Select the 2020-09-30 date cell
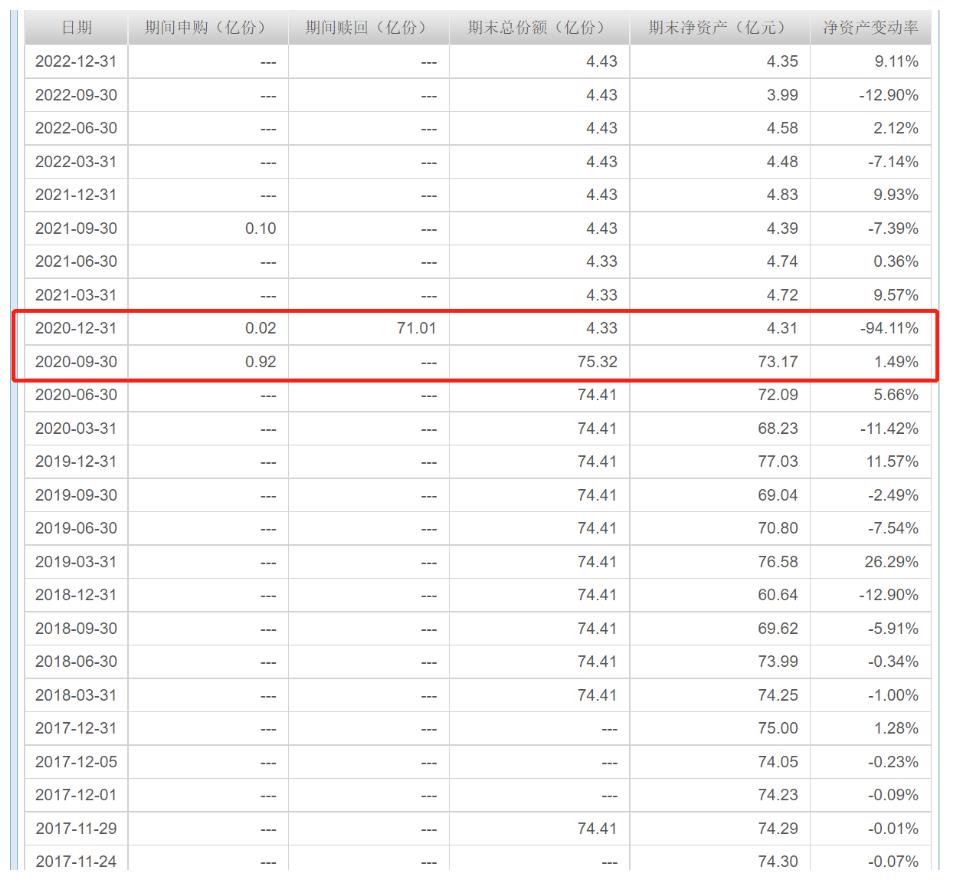Screen dimensions: 978x893 (76, 362)
